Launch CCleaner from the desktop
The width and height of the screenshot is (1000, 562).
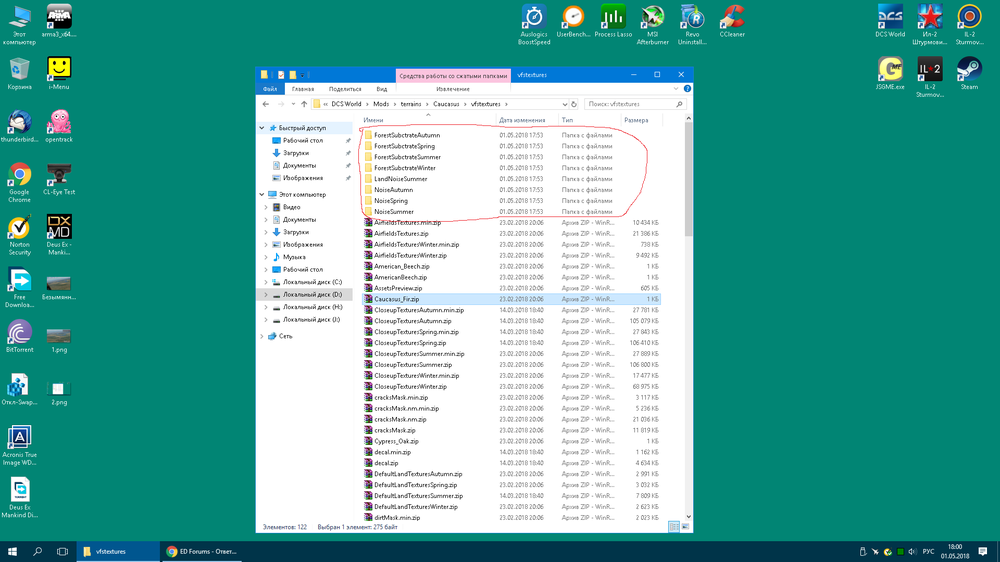coord(732,18)
